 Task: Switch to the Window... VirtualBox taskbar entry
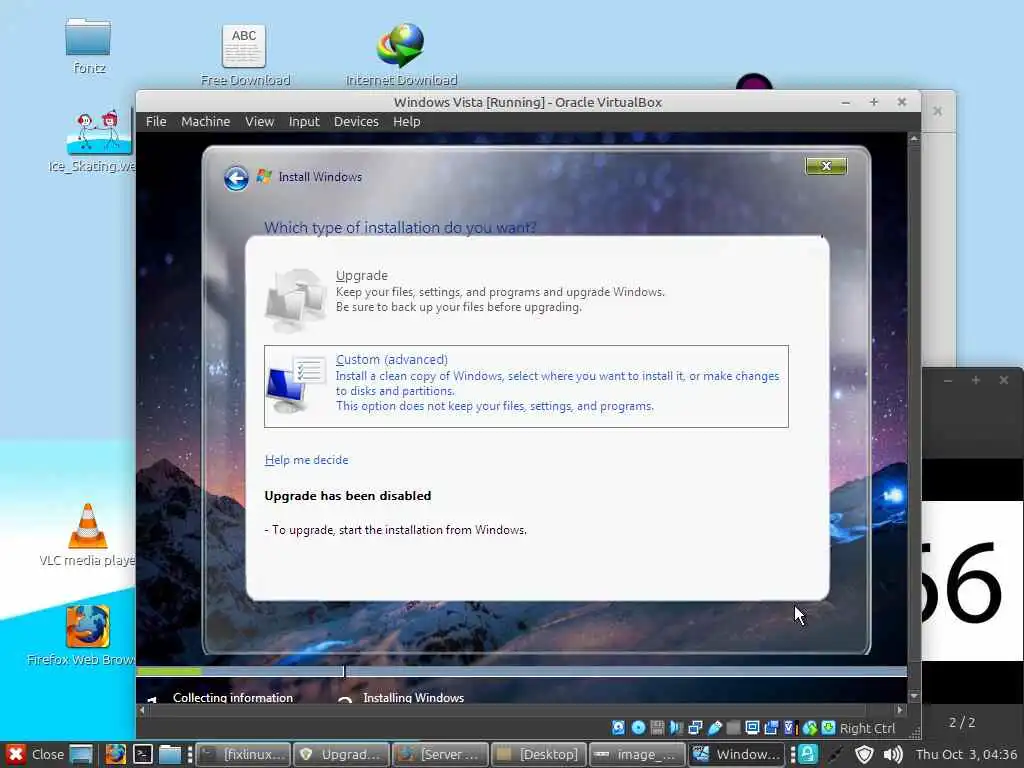pyautogui.click(x=736, y=754)
